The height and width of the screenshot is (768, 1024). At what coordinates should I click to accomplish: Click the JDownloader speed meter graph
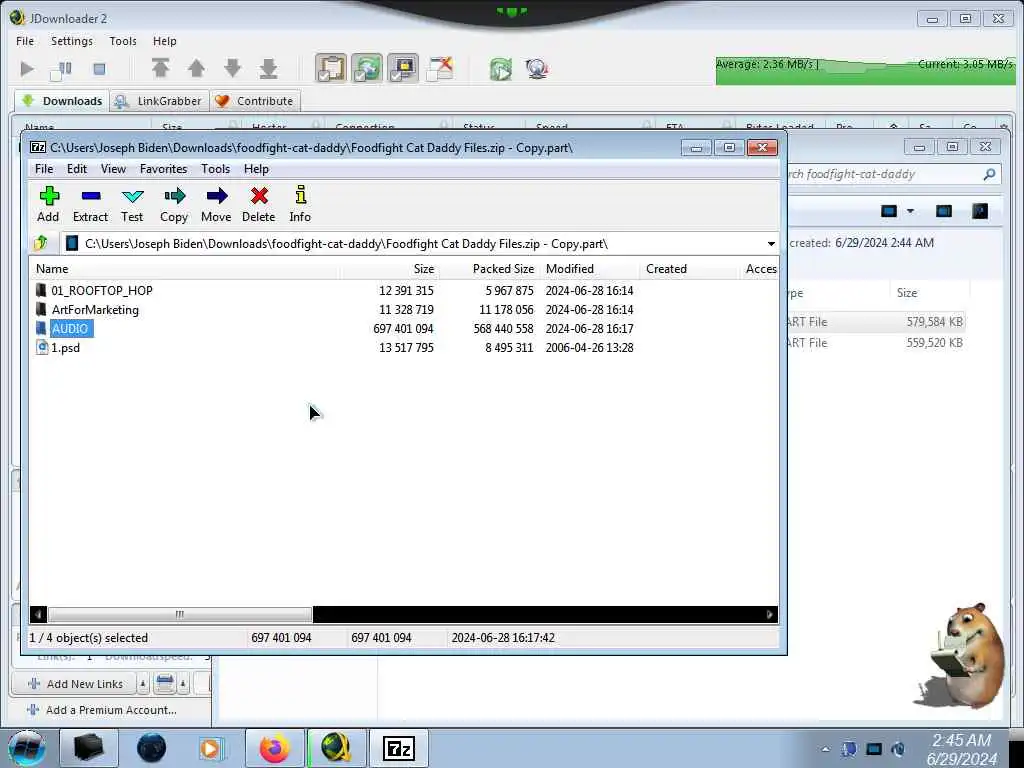click(865, 71)
